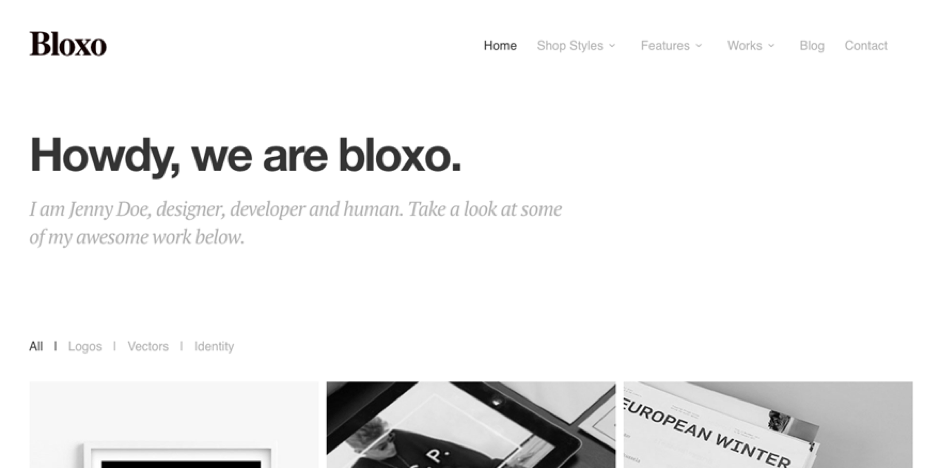Screen dimensions: 939x468
Task: Visit the Blog link
Action: 812,46
